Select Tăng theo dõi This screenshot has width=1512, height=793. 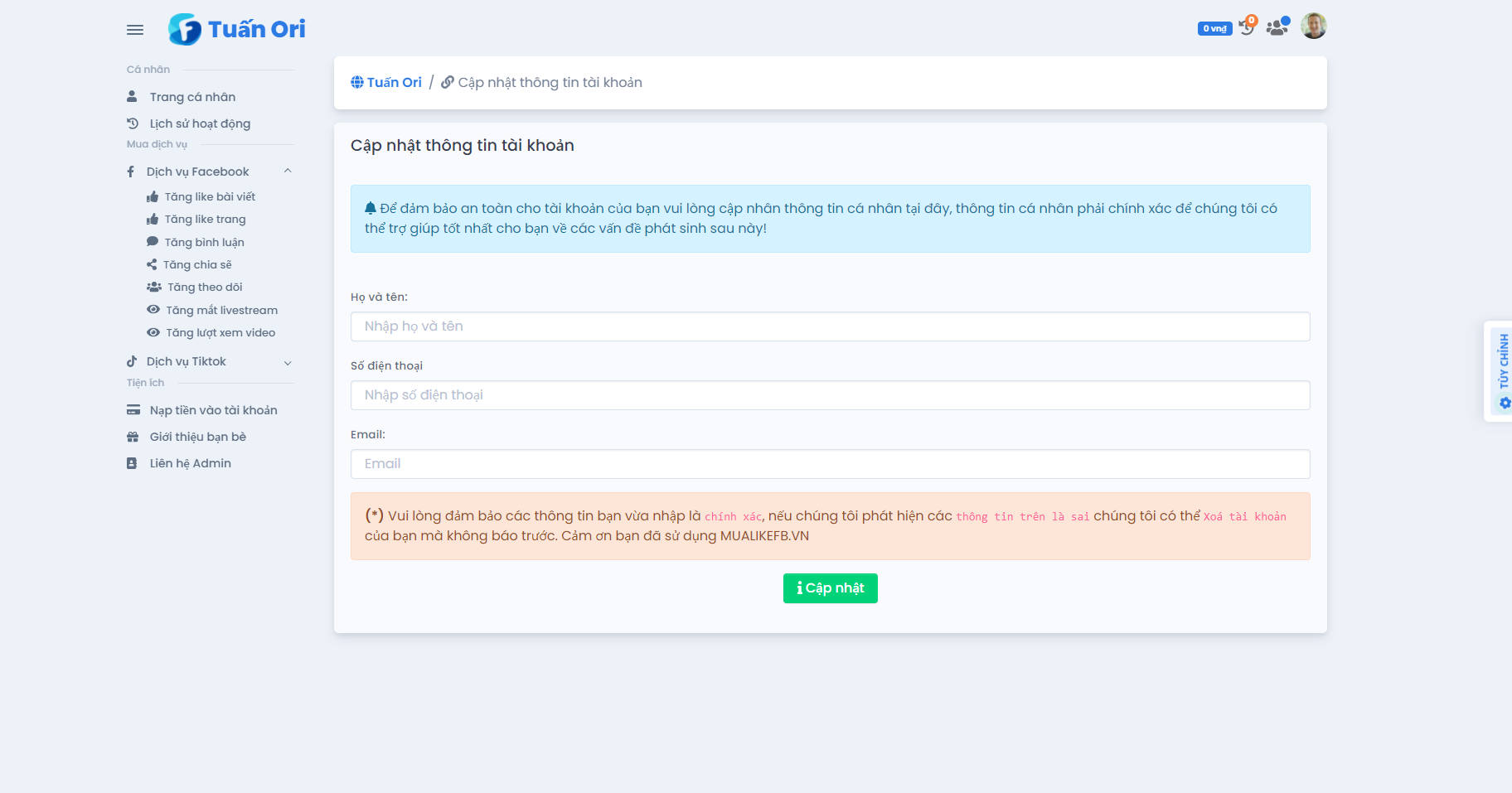(x=205, y=287)
